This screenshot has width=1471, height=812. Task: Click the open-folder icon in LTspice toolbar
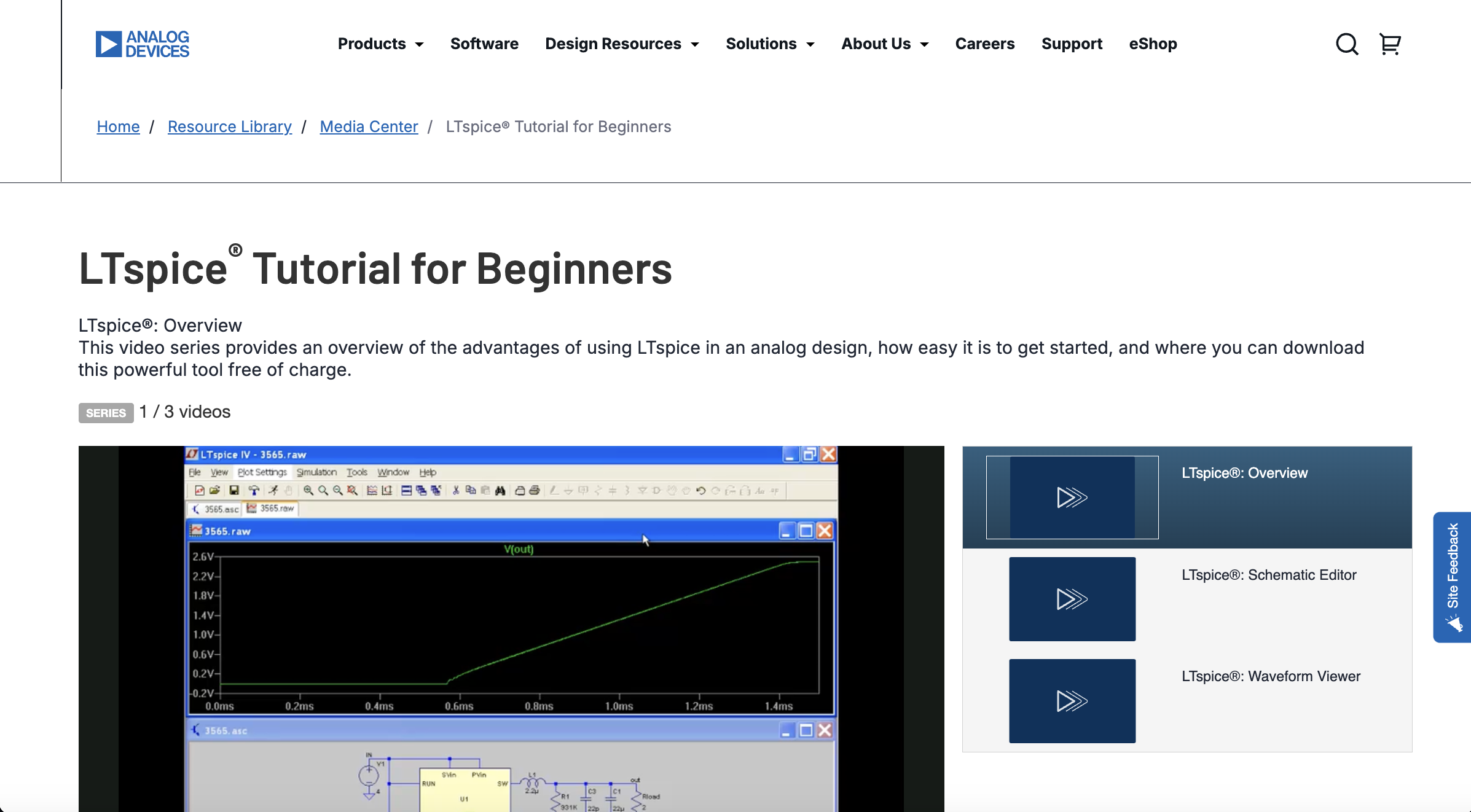[x=214, y=490]
